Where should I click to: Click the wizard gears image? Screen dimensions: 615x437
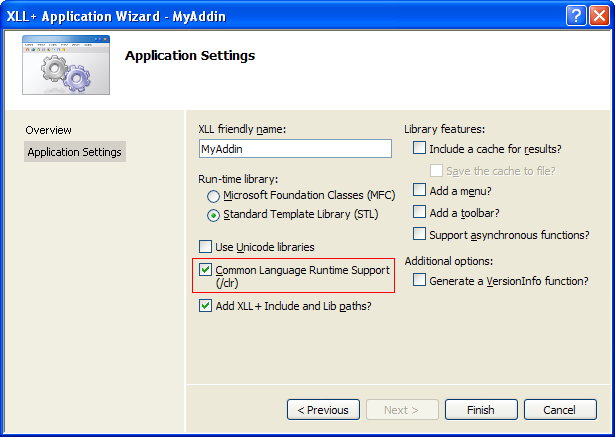point(66,65)
